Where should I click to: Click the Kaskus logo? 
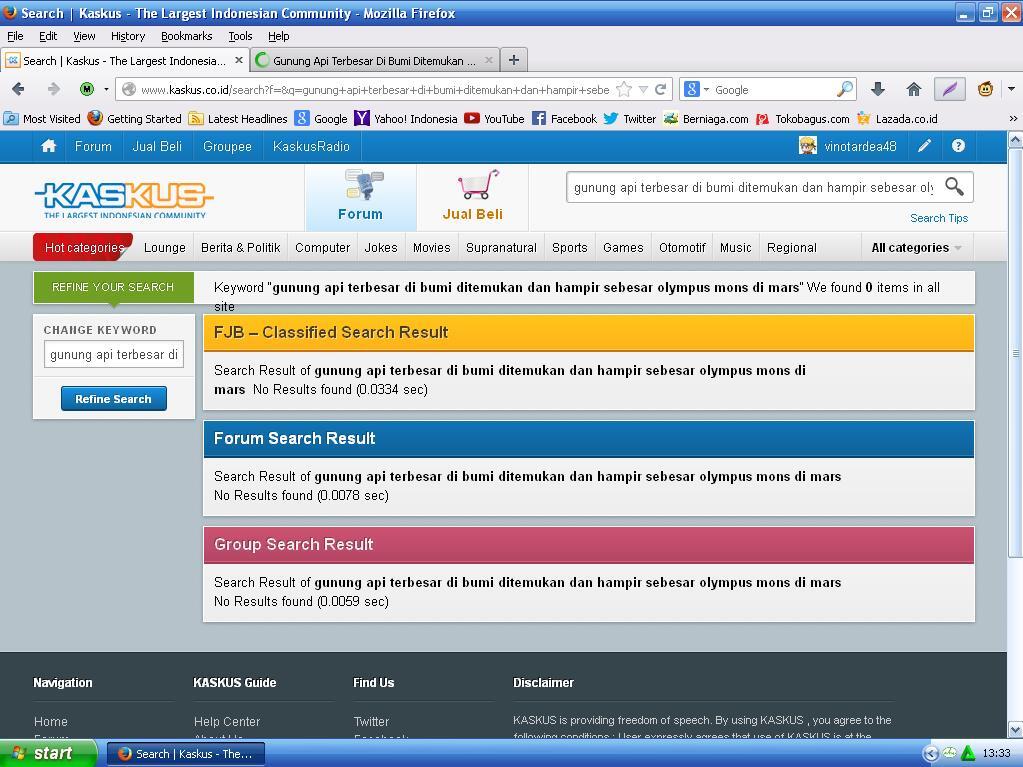tap(124, 199)
